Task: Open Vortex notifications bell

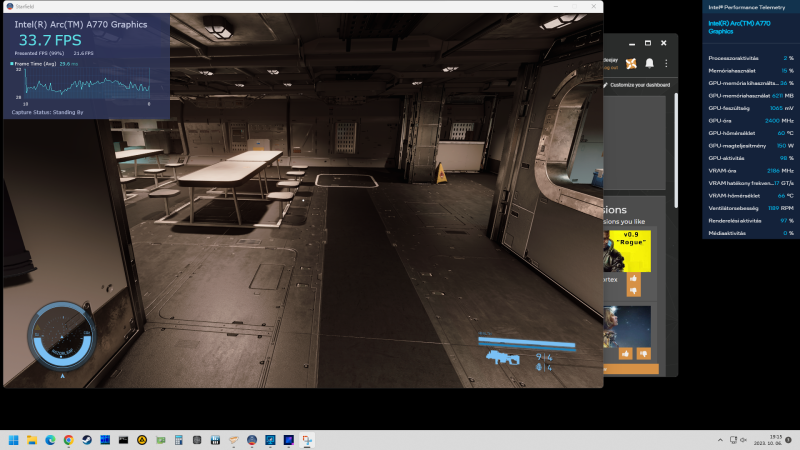Action: click(x=649, y=63)
